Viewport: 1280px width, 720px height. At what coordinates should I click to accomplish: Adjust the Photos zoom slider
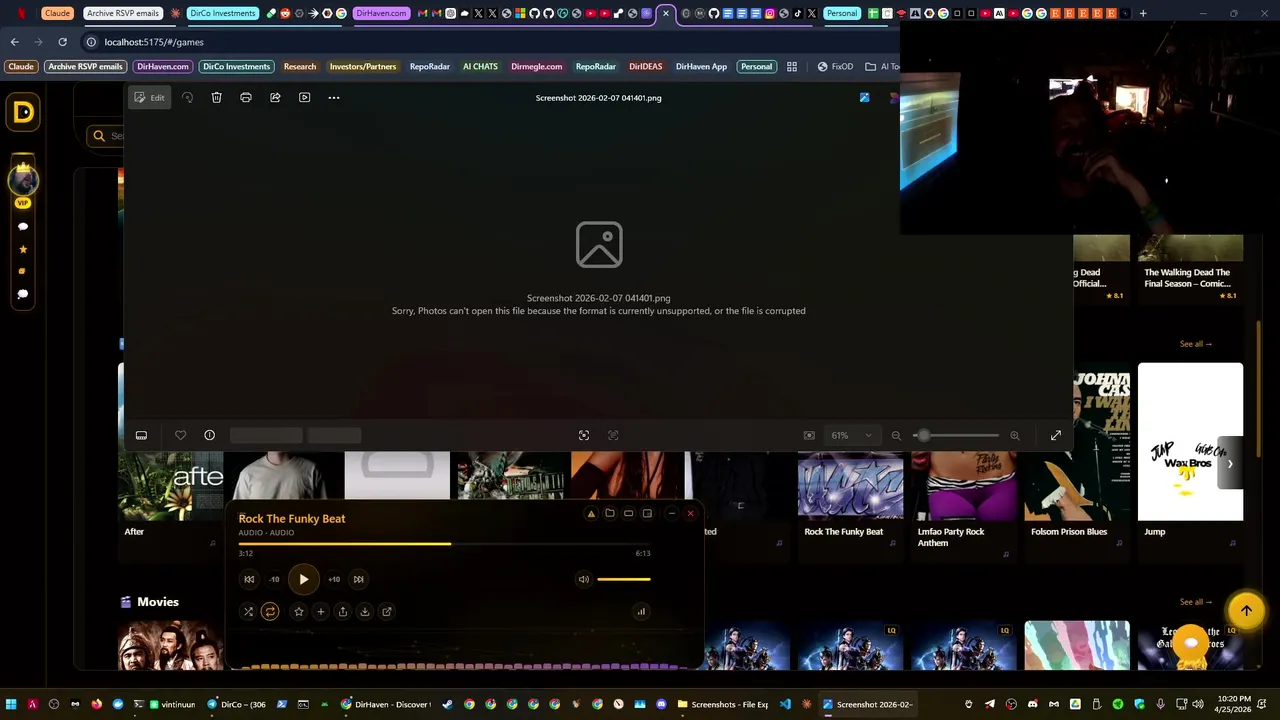tap(956, 435)
